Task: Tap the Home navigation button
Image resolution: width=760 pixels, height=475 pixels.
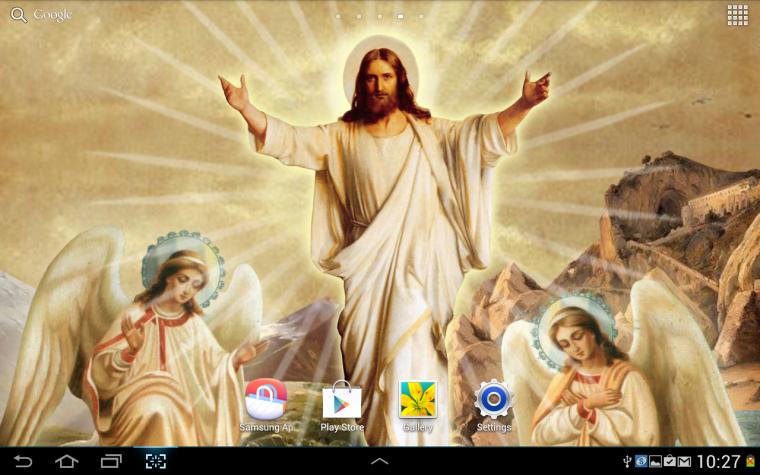Action: point(66,461)
